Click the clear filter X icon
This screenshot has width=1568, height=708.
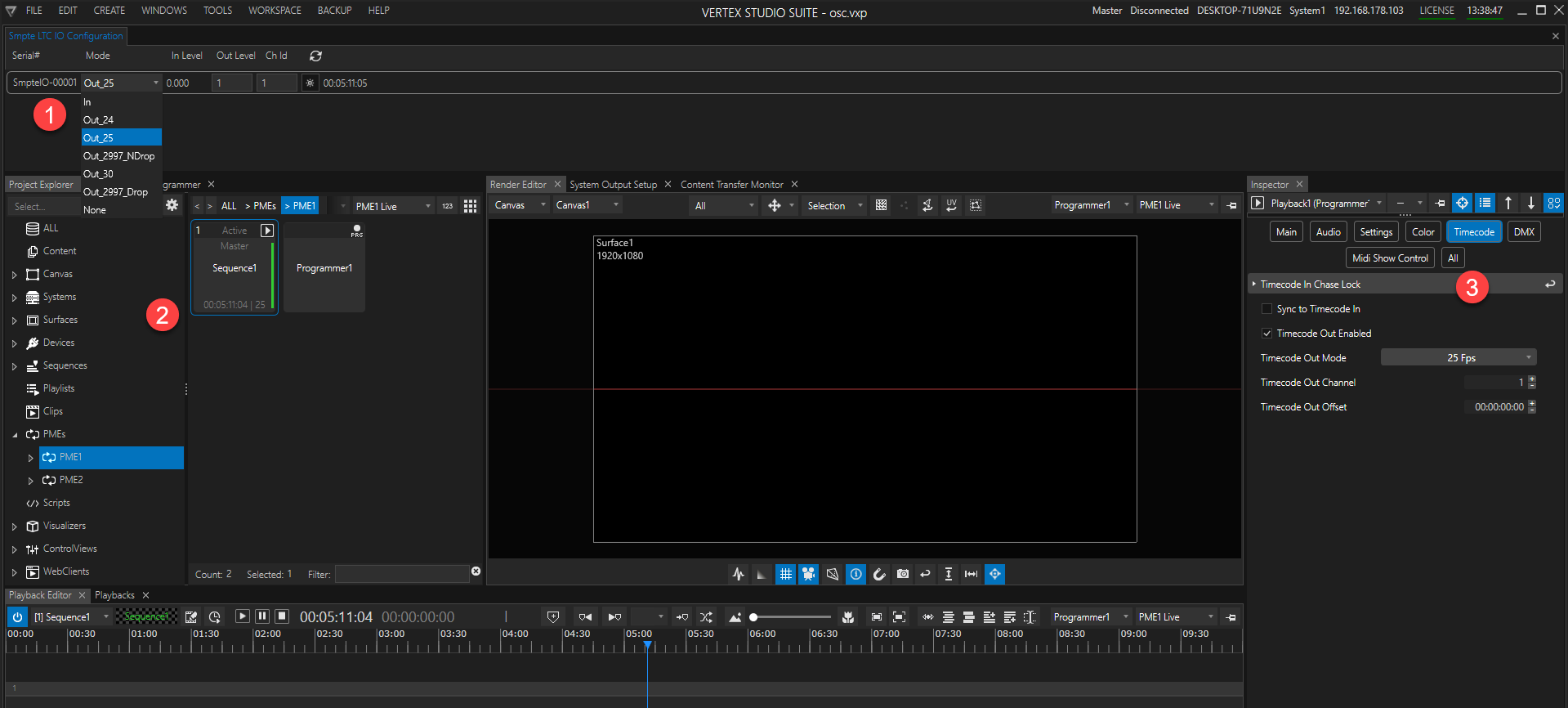(476, 571)
